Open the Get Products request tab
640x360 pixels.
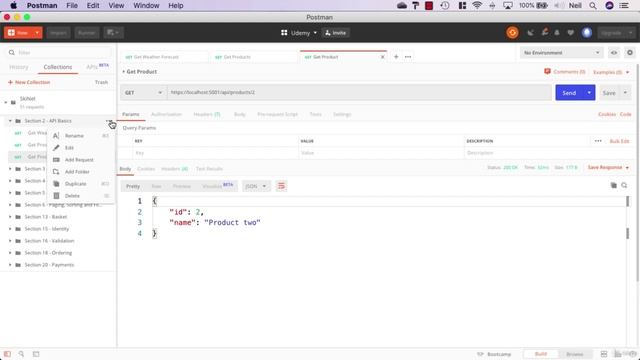pyautogui.click(x=237, y=57)
